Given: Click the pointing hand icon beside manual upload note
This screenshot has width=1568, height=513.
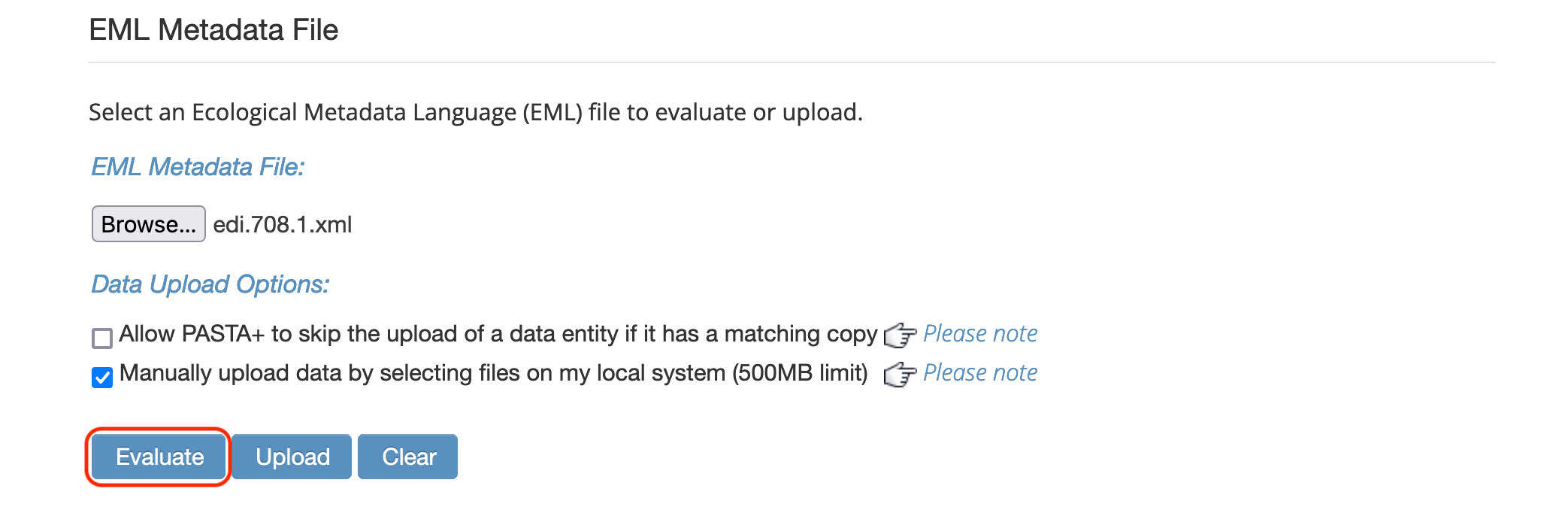Looking at the screenshot, I should tap(900, 375).
